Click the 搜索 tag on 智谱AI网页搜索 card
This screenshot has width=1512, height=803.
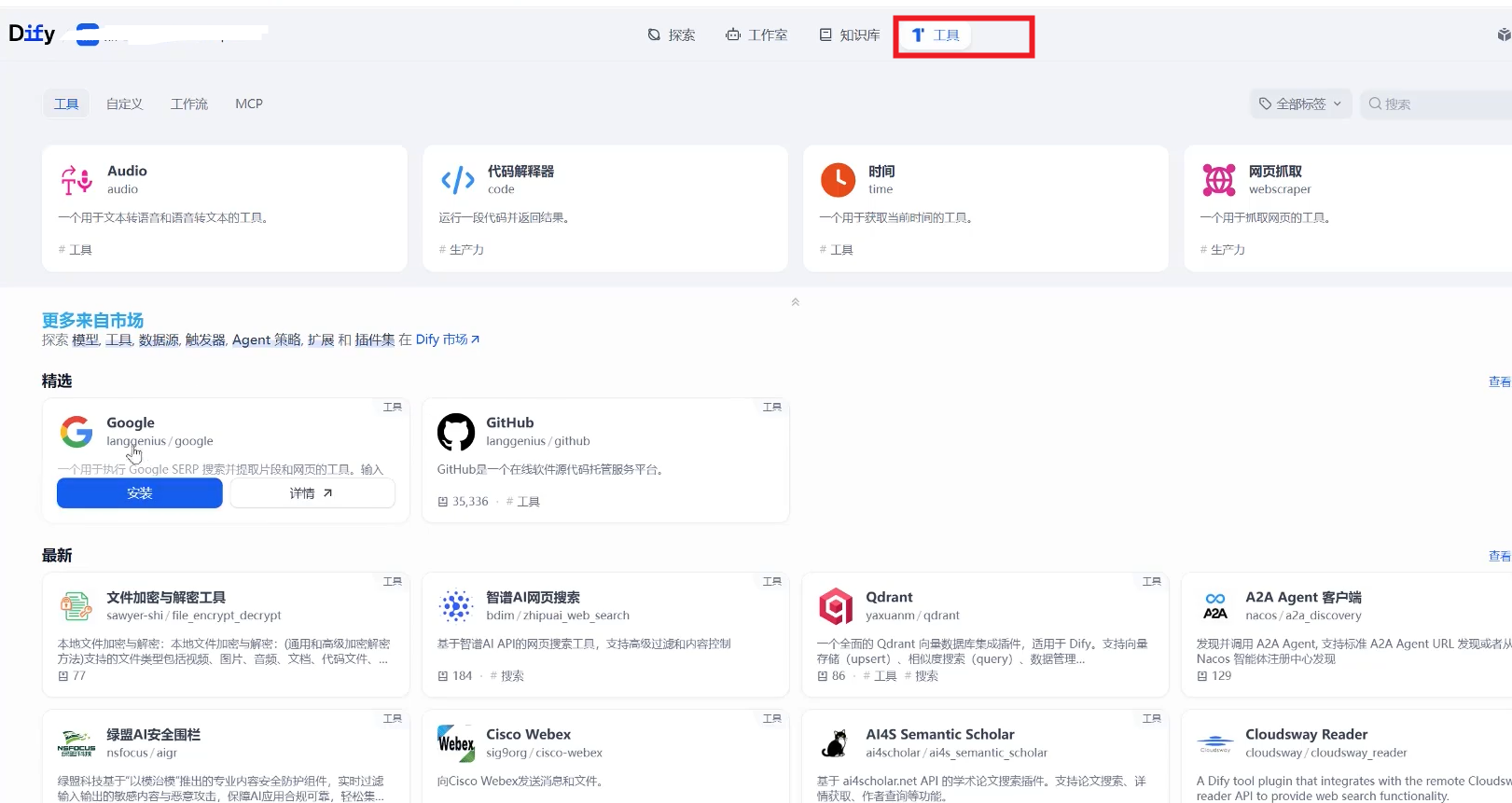pos(507,676)
